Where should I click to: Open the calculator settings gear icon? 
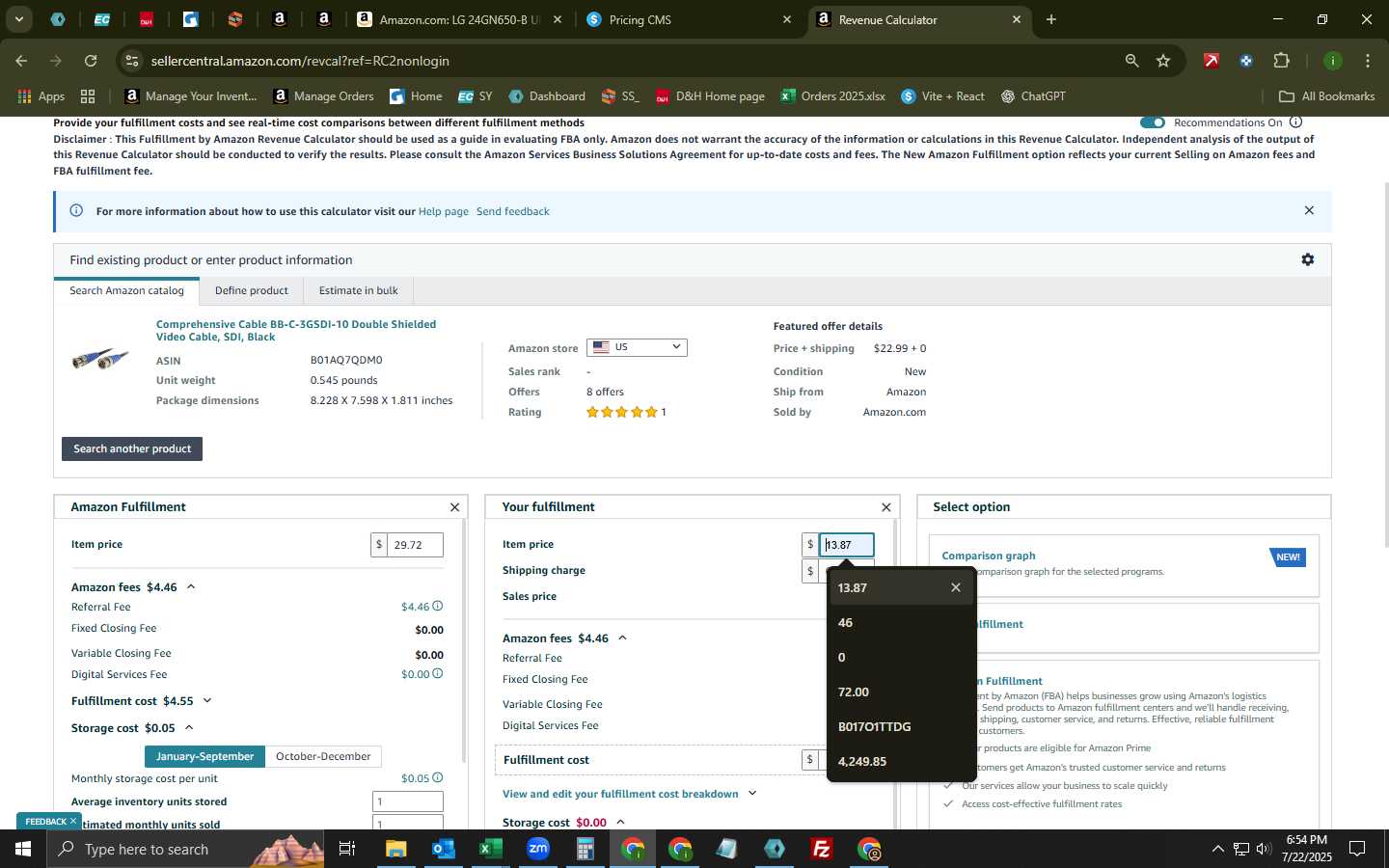coord(1307,259)
